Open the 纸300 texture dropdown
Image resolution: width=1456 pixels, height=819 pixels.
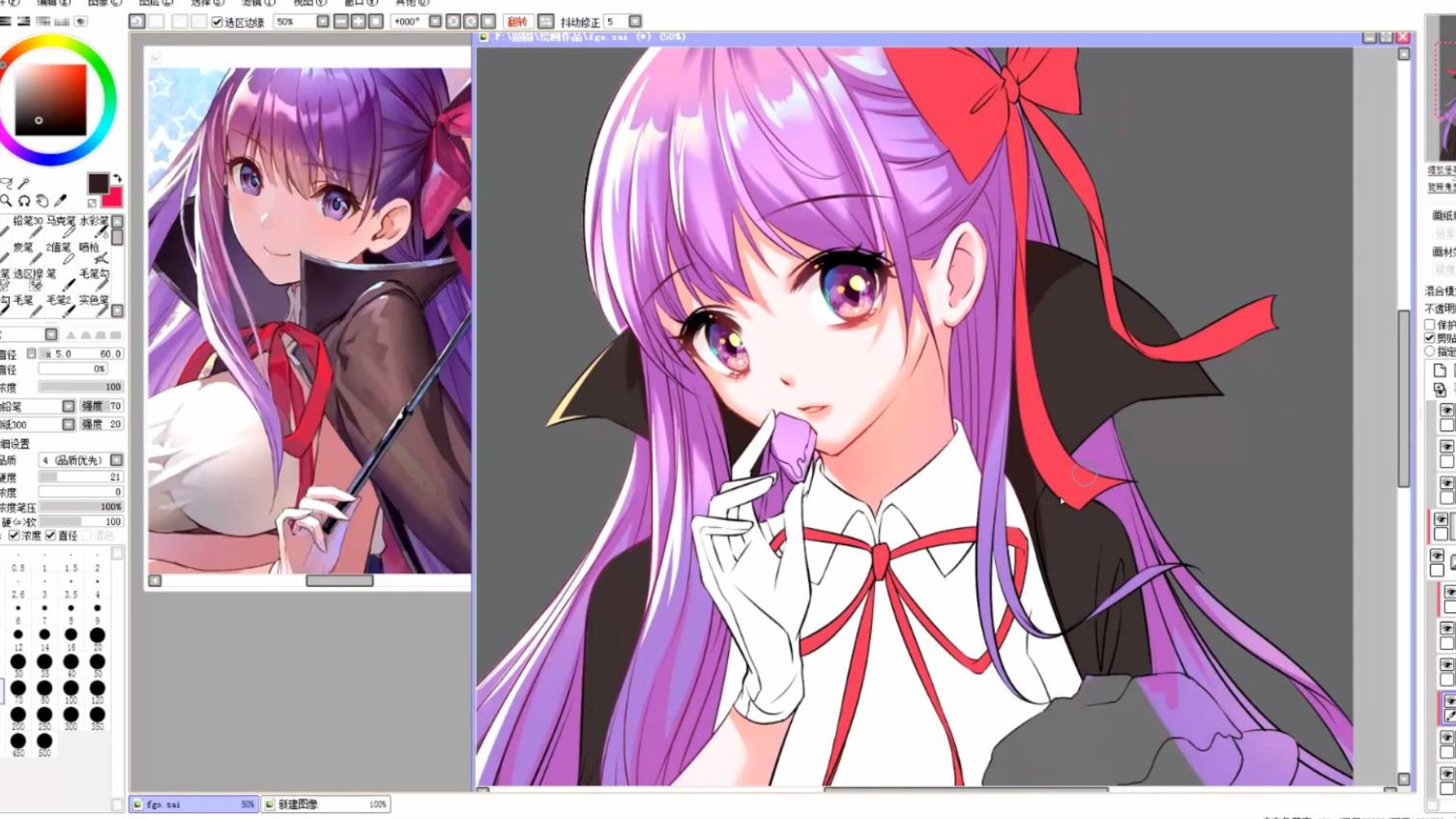click(68, 424)
